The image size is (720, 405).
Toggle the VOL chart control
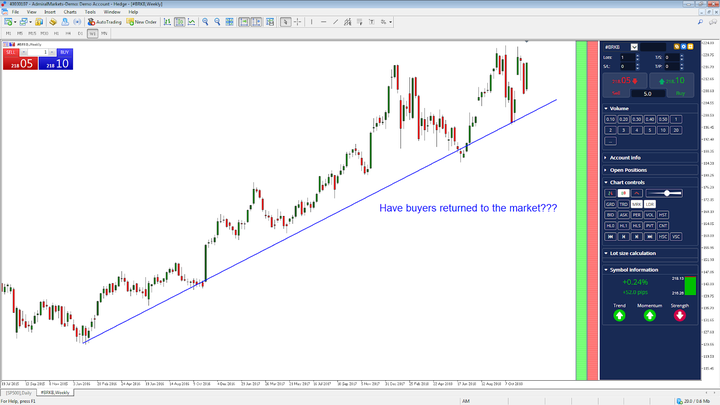click(649, 215)
